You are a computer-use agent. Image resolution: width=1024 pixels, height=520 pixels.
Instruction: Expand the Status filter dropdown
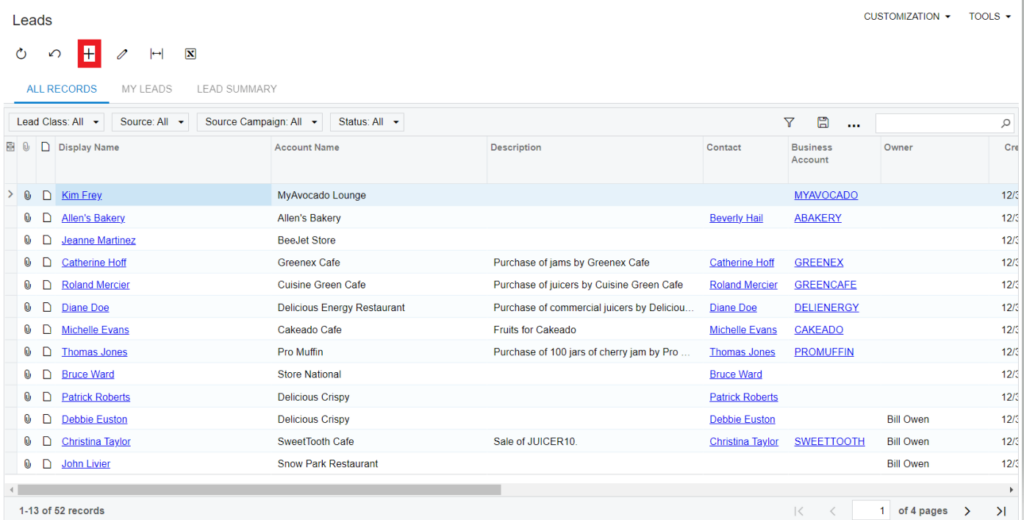click(367, 122)
